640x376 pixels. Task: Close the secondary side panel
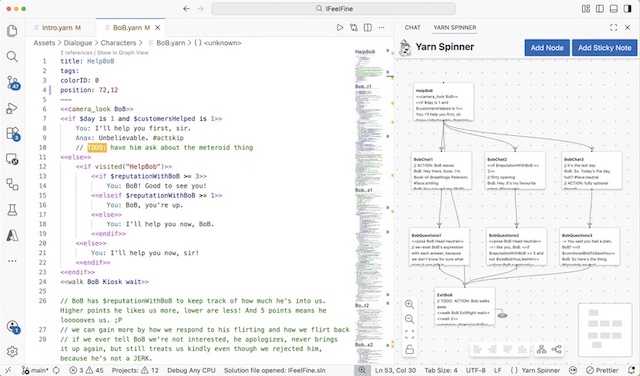pyautogui.click(x=628, y=27)
